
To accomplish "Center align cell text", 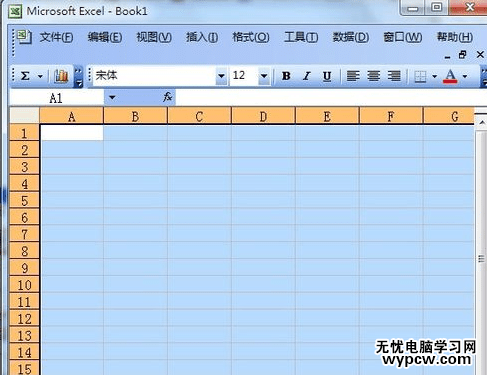I will (x=374, y=76).
